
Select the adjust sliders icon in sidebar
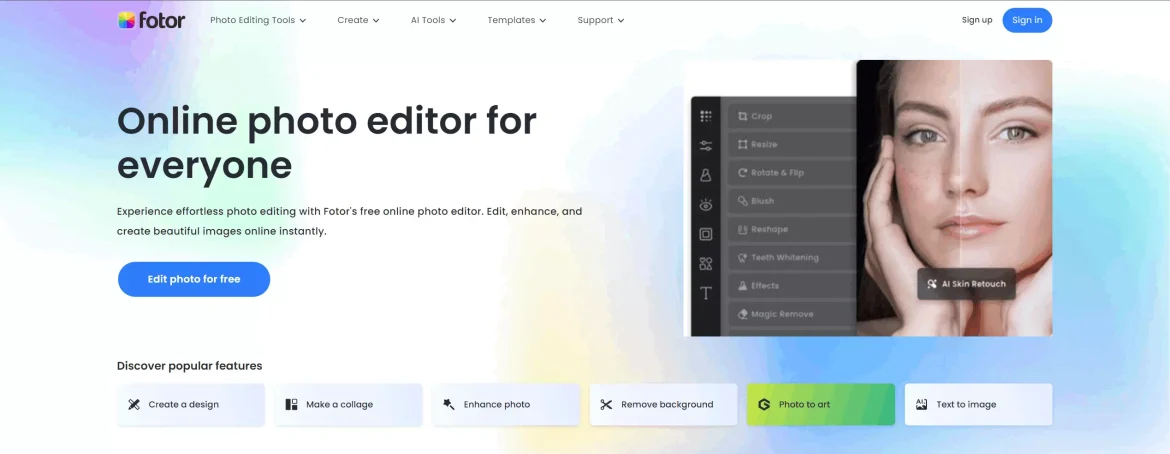point(706,146)
